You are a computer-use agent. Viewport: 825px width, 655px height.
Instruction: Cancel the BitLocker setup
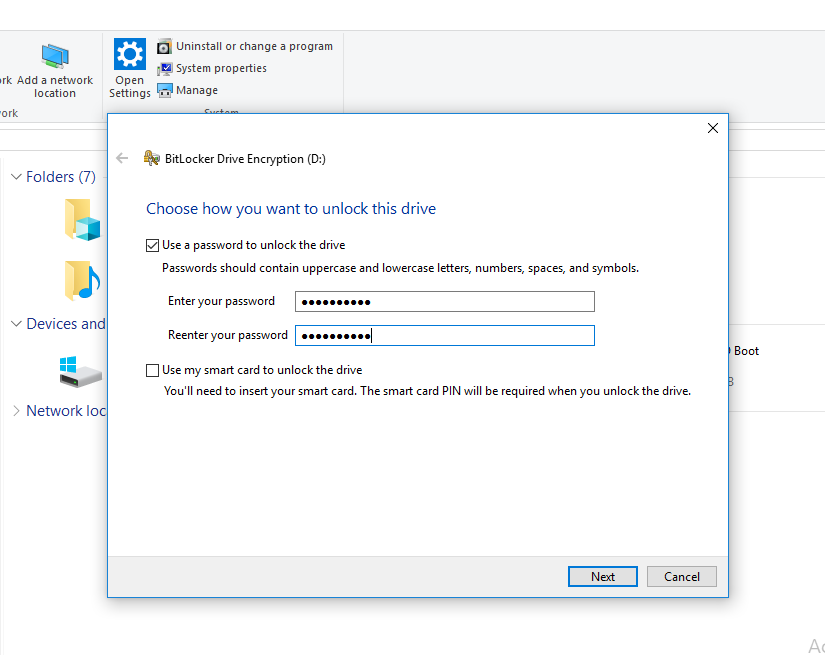(681, 577)
